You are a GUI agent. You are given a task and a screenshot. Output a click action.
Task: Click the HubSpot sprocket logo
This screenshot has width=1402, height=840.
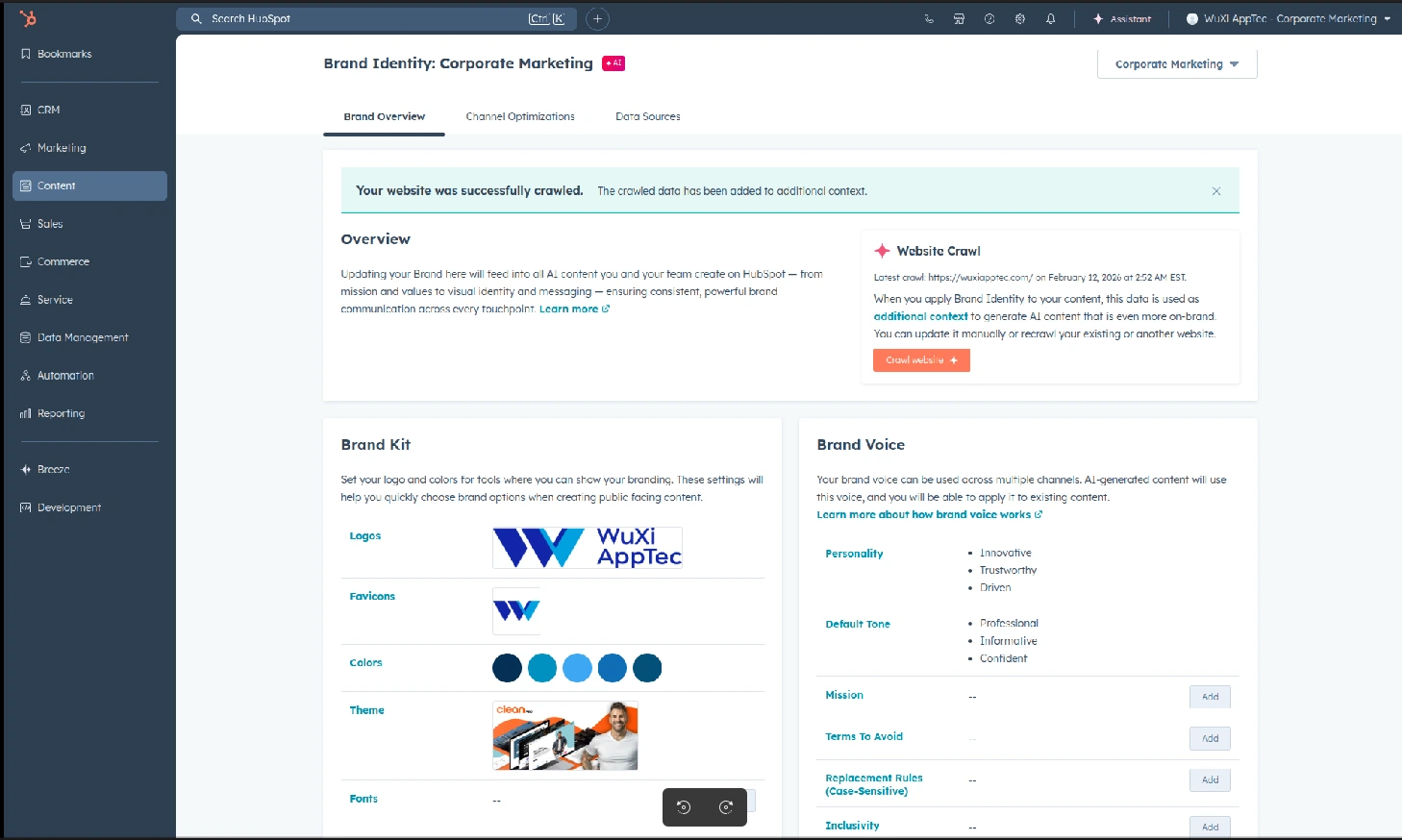pyautogui.click(x=28, y=18)
